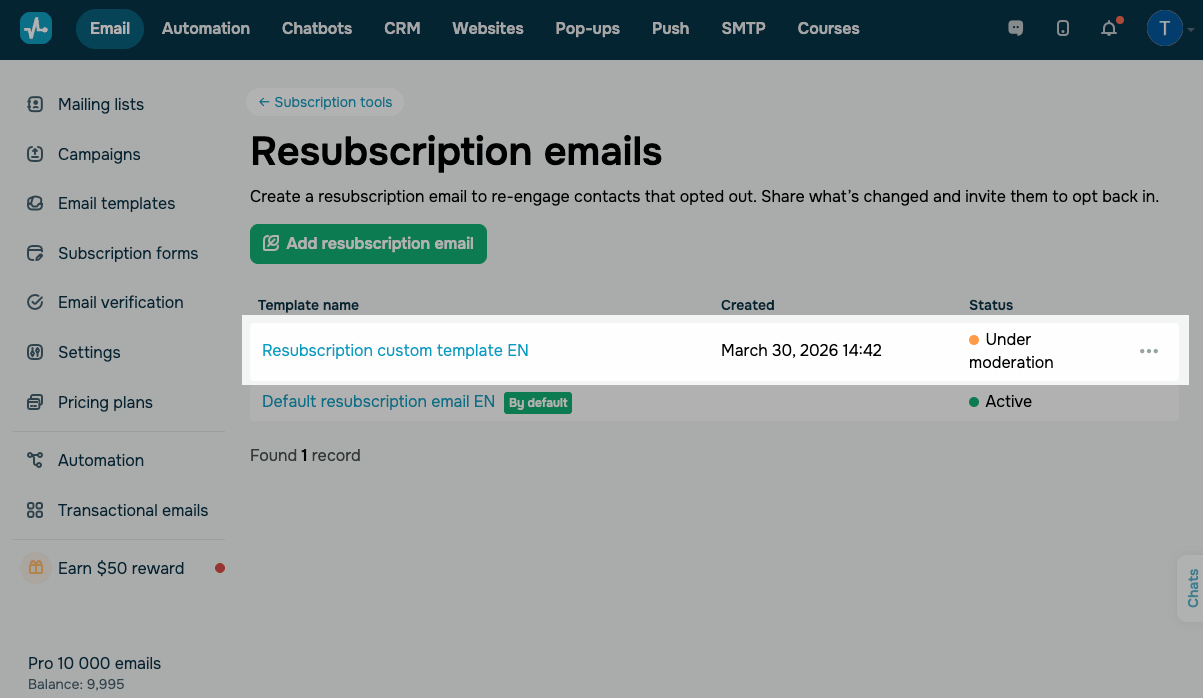Click the Campaigns sidebar icon

(x=35, y=154)
